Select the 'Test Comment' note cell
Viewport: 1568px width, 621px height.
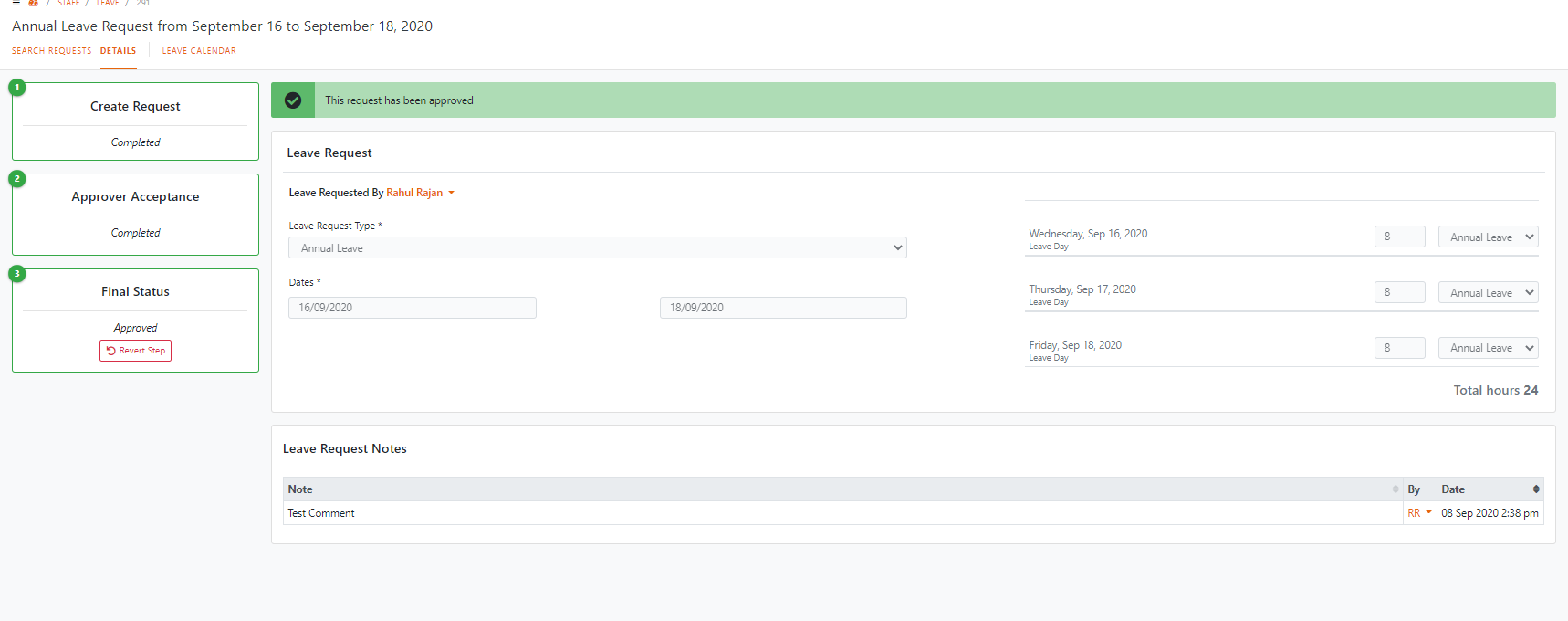842,513
